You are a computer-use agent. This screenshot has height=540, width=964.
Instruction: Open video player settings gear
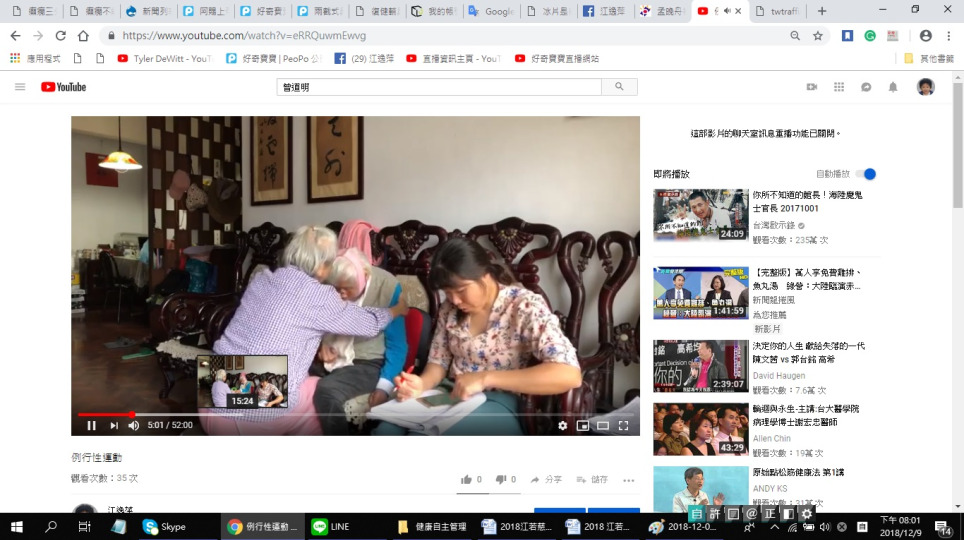[562, 425]
